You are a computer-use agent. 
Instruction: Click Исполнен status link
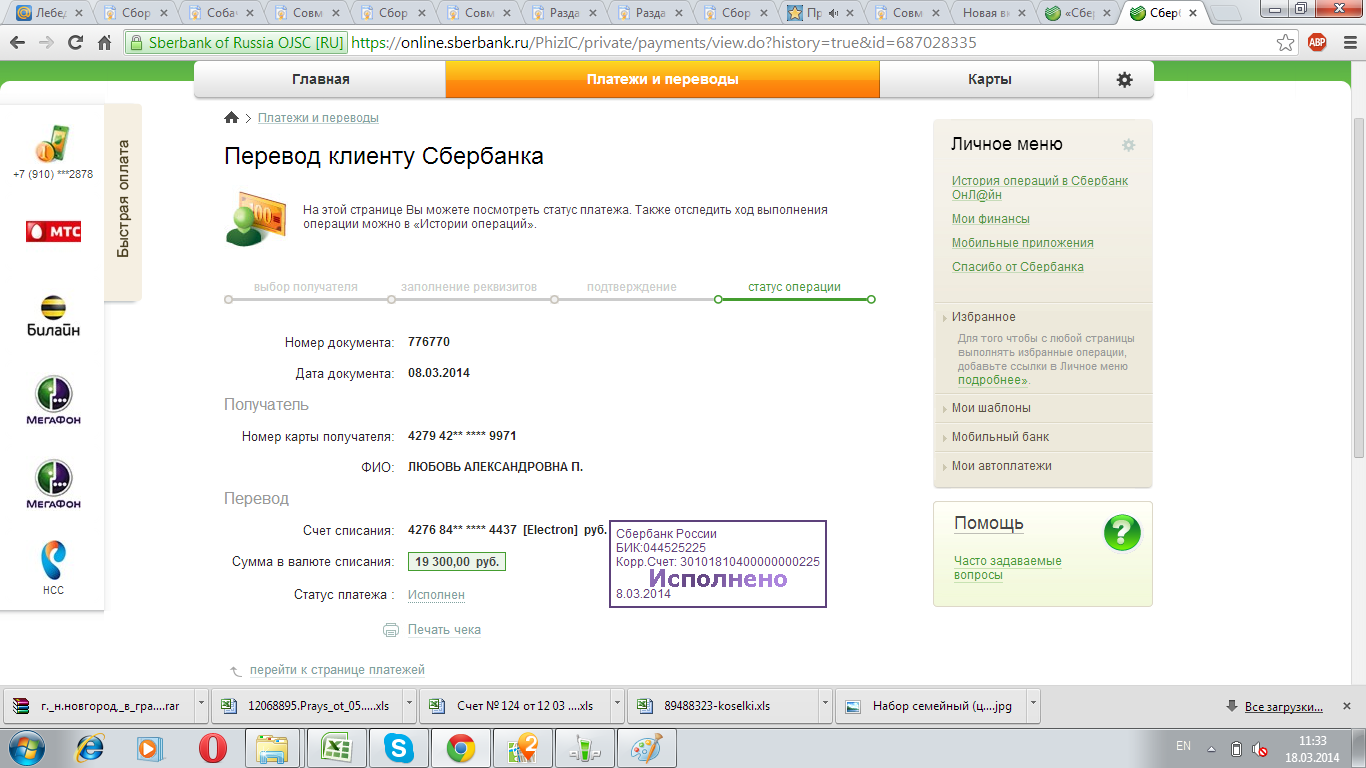tap(436, 595)
